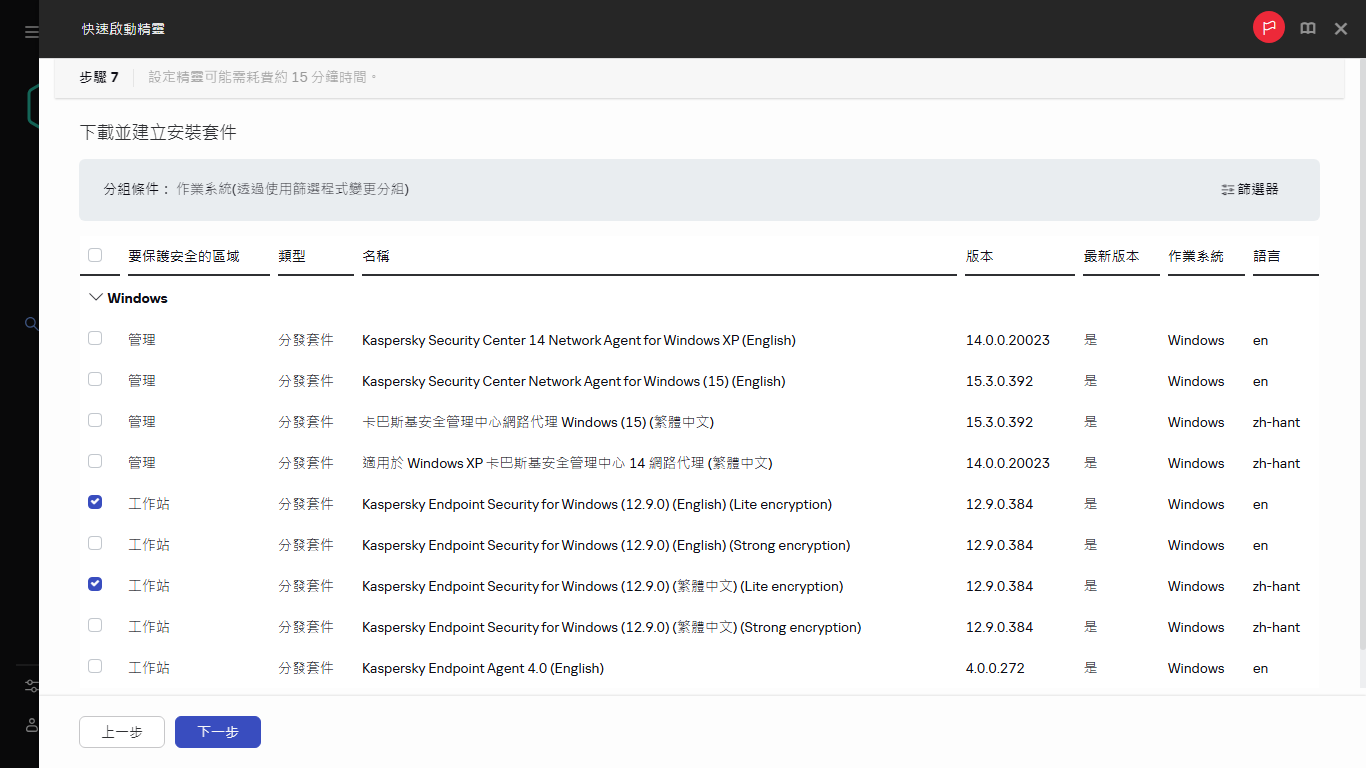Image resolution: width=1366 pixels, height=768 pixels.
Task: Click the 上一步 button
Action: click(122, 732)
